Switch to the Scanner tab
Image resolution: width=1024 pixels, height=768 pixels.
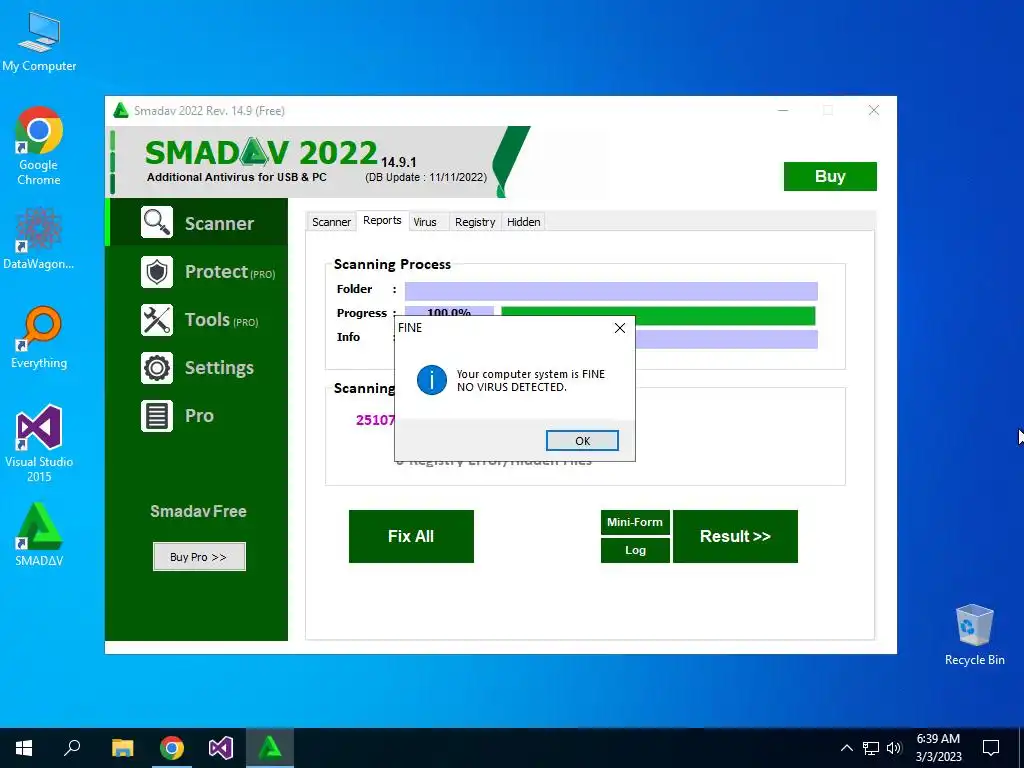click(331, 222)
